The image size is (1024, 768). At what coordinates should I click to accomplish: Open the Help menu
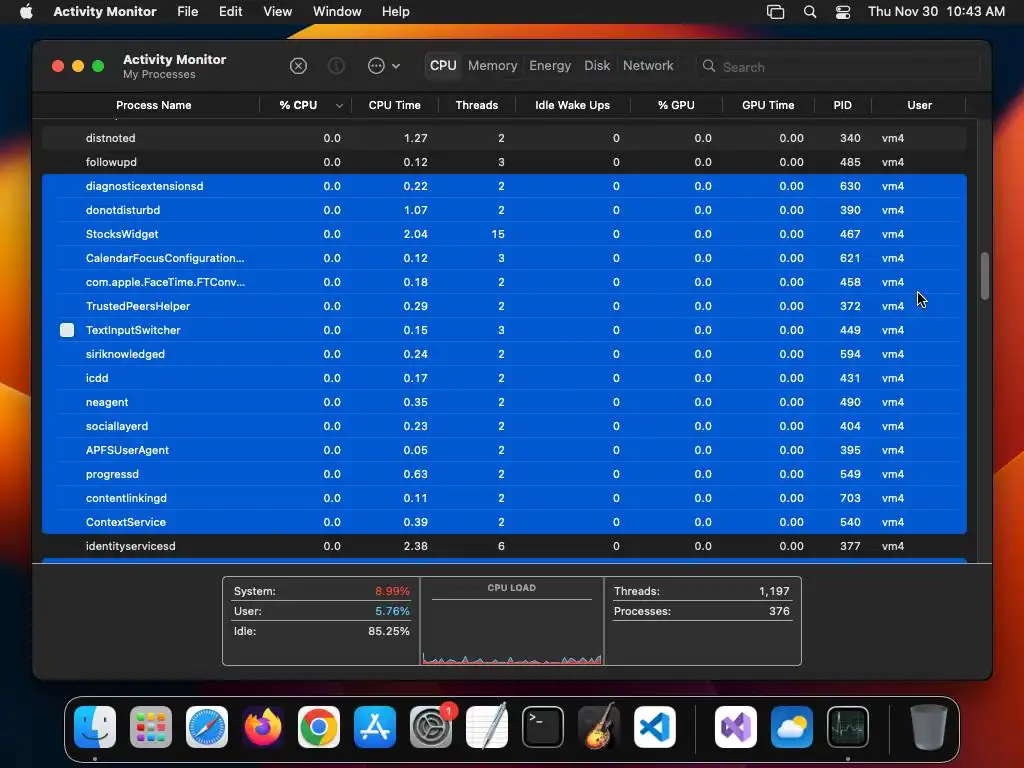[395, 12]
